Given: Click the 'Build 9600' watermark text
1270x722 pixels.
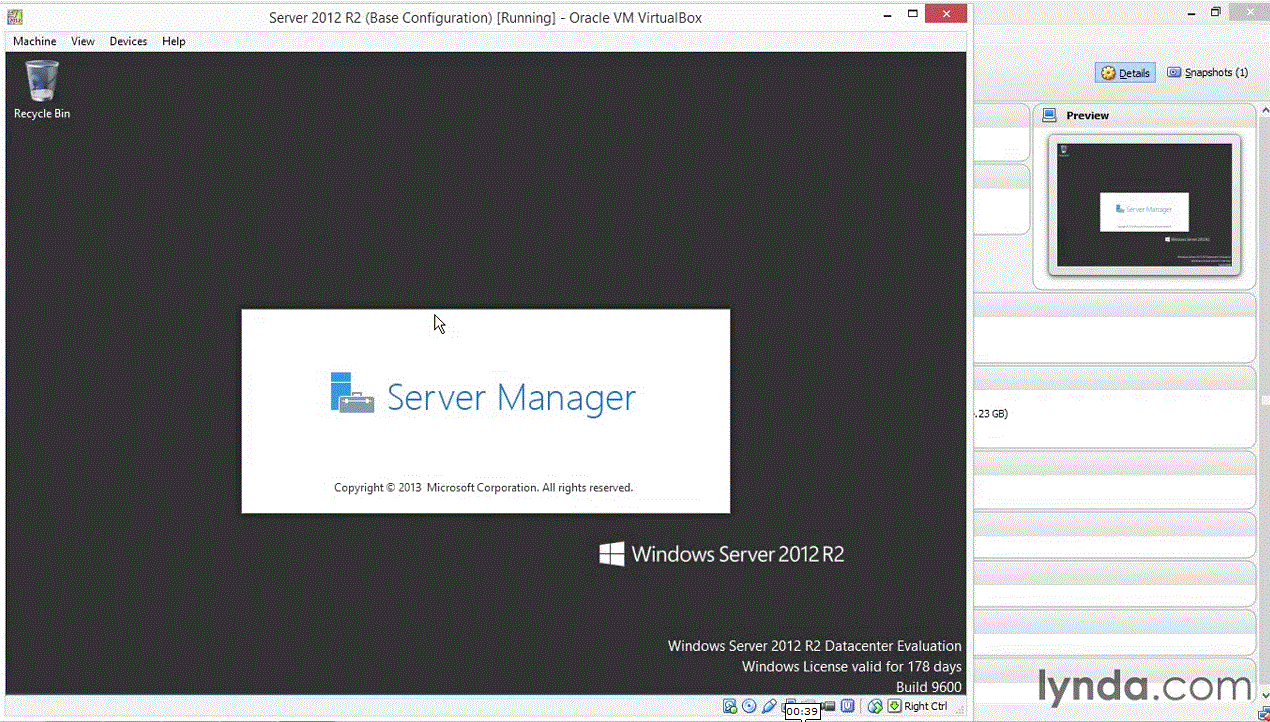Looking at the screenshot, I should [929, 687].
